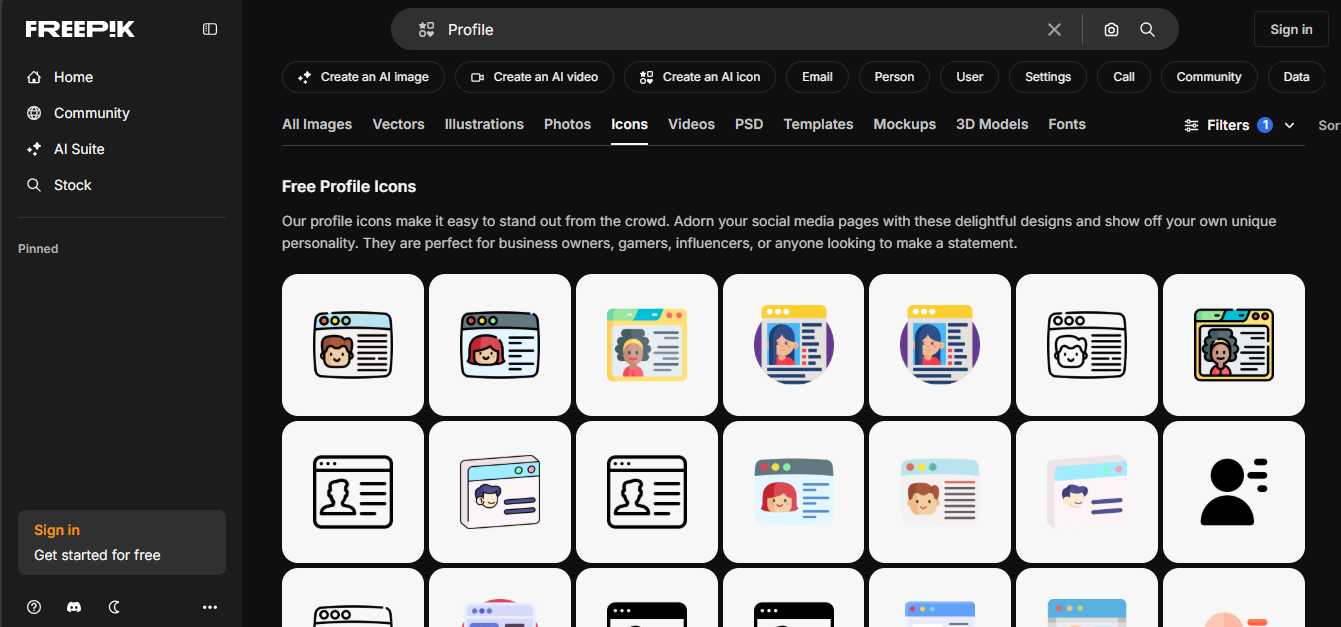Open help using the question mark icon
The height and width of the screenshot is (627, 1341).
tap(33, 607)
